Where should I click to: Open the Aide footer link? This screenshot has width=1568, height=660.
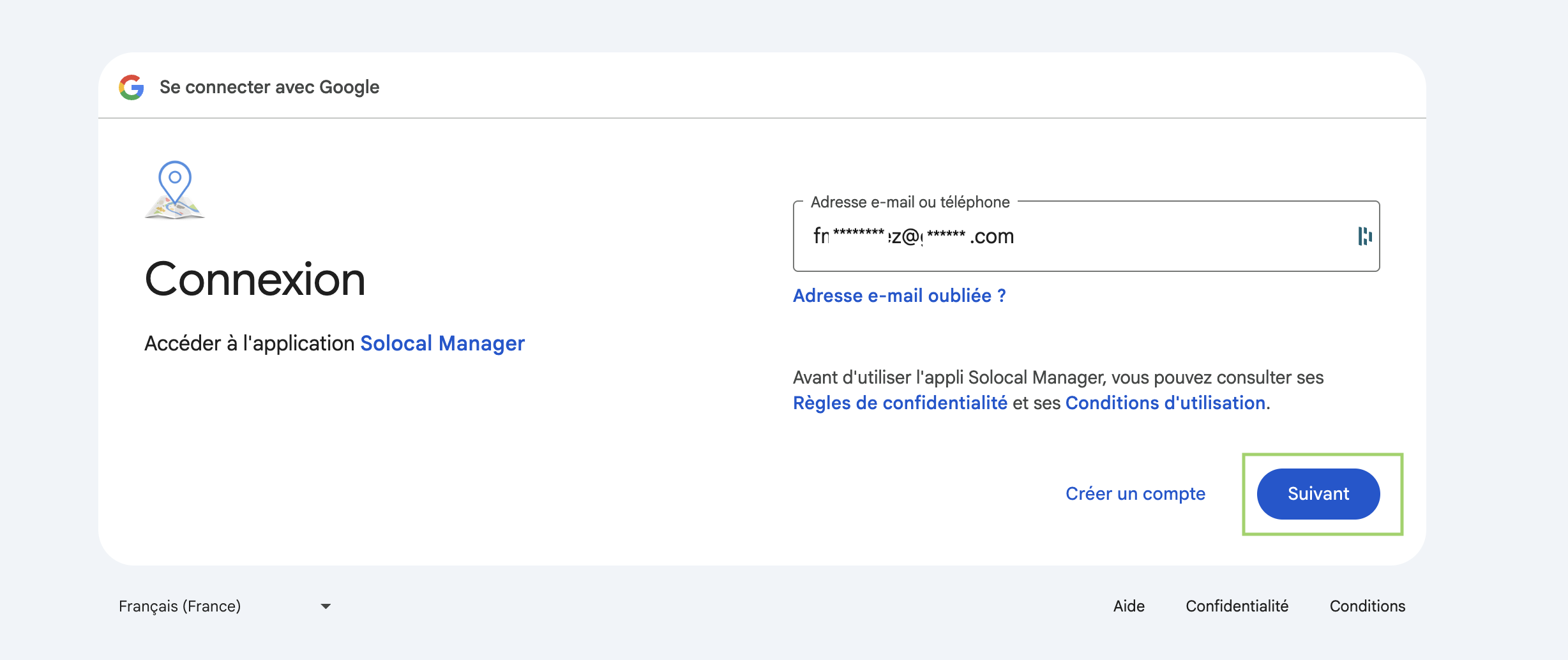coord(1129,606)
